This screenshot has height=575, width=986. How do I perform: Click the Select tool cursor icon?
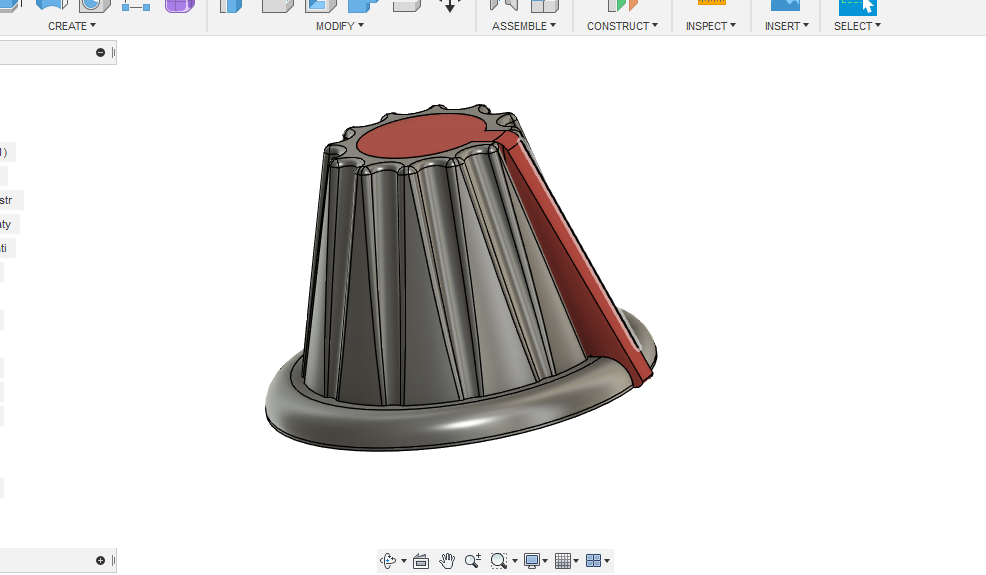[x=858, y=5]
